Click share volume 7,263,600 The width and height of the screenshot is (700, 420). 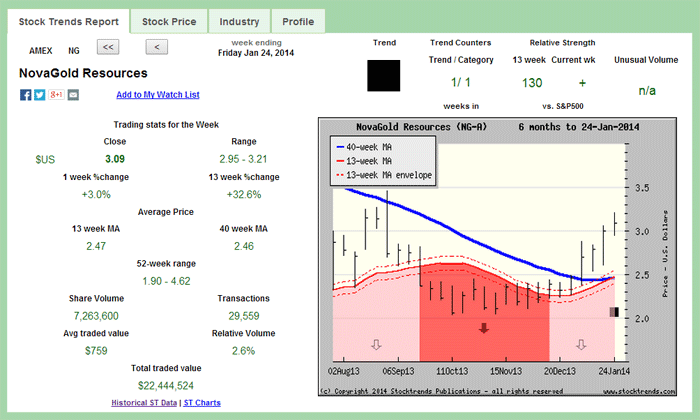(96, 316)
